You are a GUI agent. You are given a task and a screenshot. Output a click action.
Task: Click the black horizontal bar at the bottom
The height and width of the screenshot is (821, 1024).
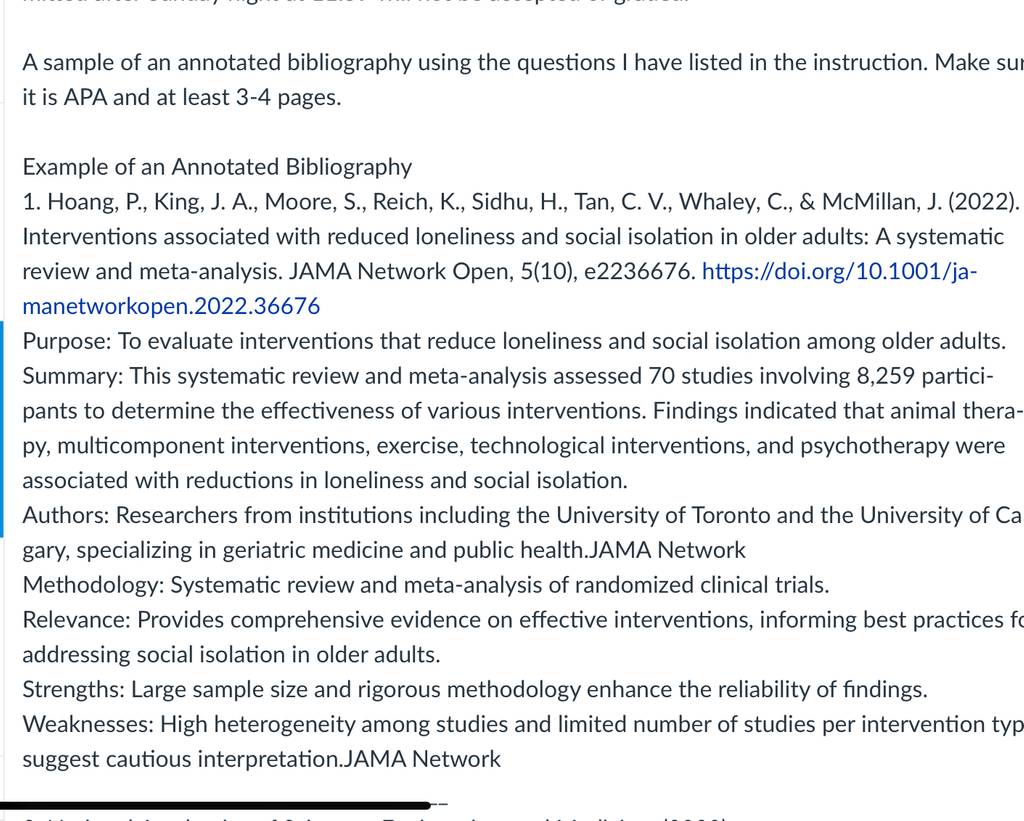216,805
